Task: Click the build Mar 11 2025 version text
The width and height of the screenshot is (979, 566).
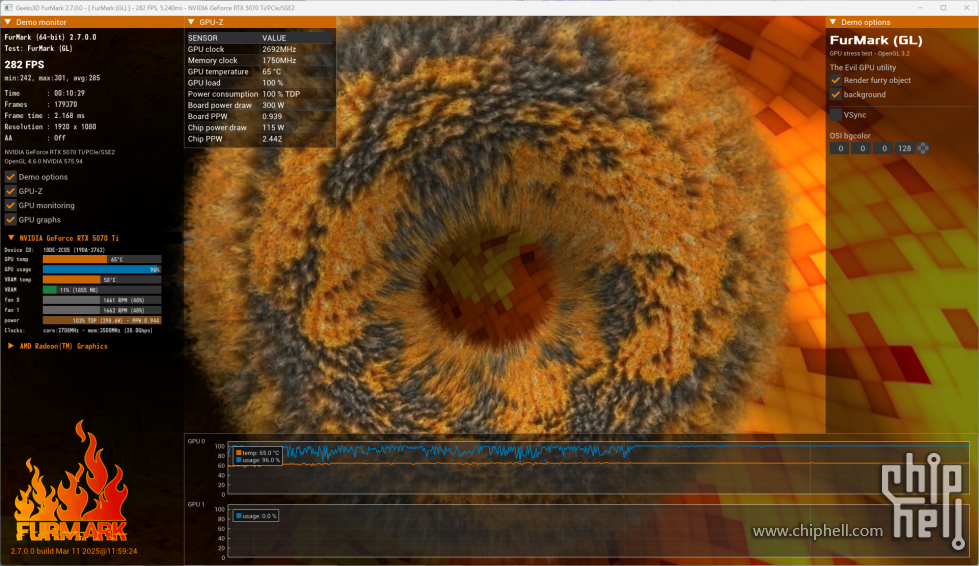Action: [x=74, y=551]
